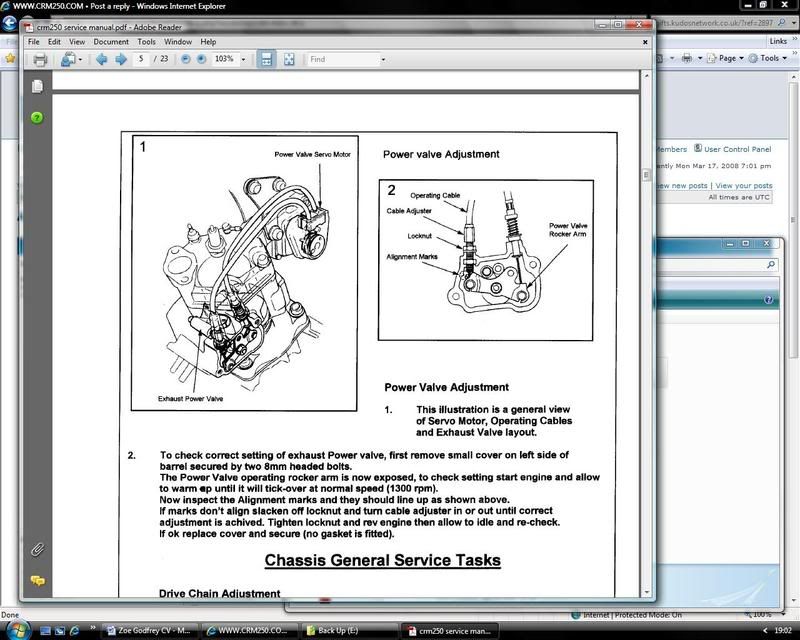Zoom in with the plus button
800x640 pixels.
(x=202, y=59)
